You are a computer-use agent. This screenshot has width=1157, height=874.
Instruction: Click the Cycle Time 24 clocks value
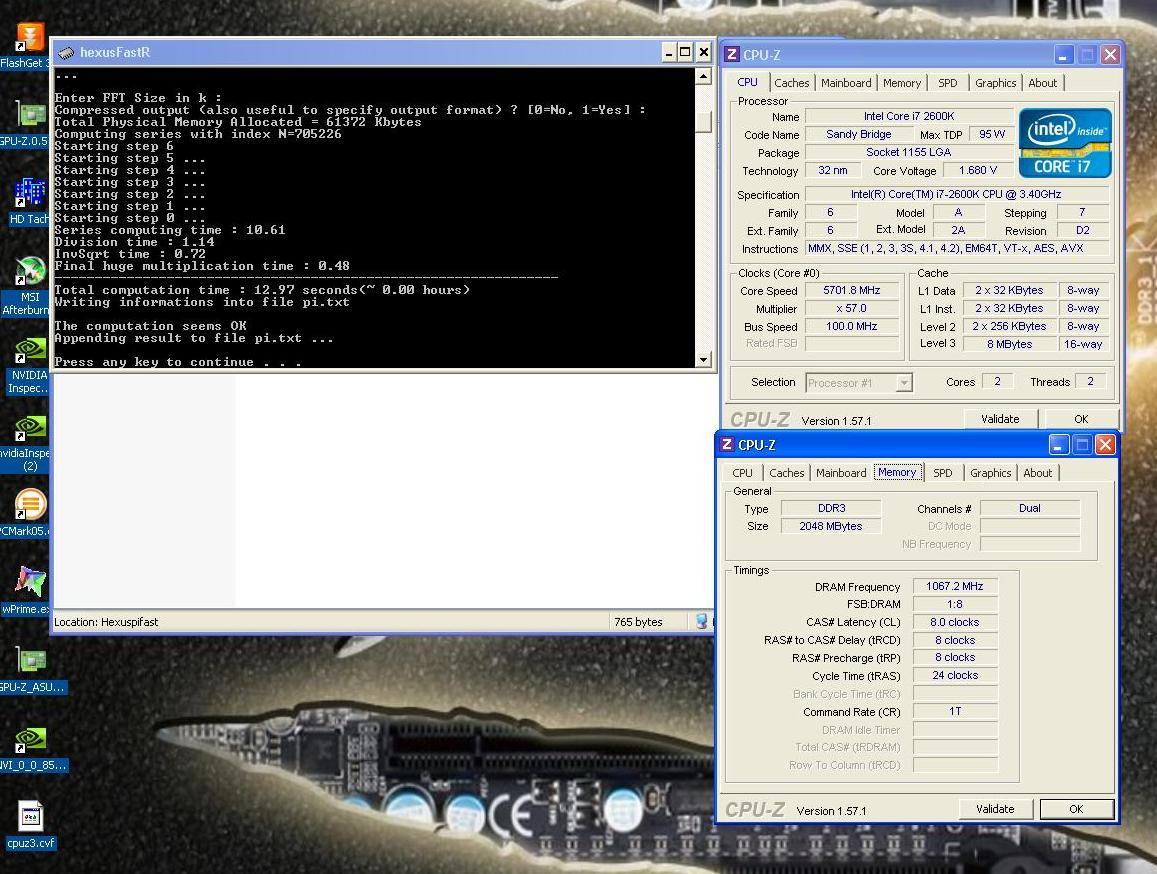955,675
